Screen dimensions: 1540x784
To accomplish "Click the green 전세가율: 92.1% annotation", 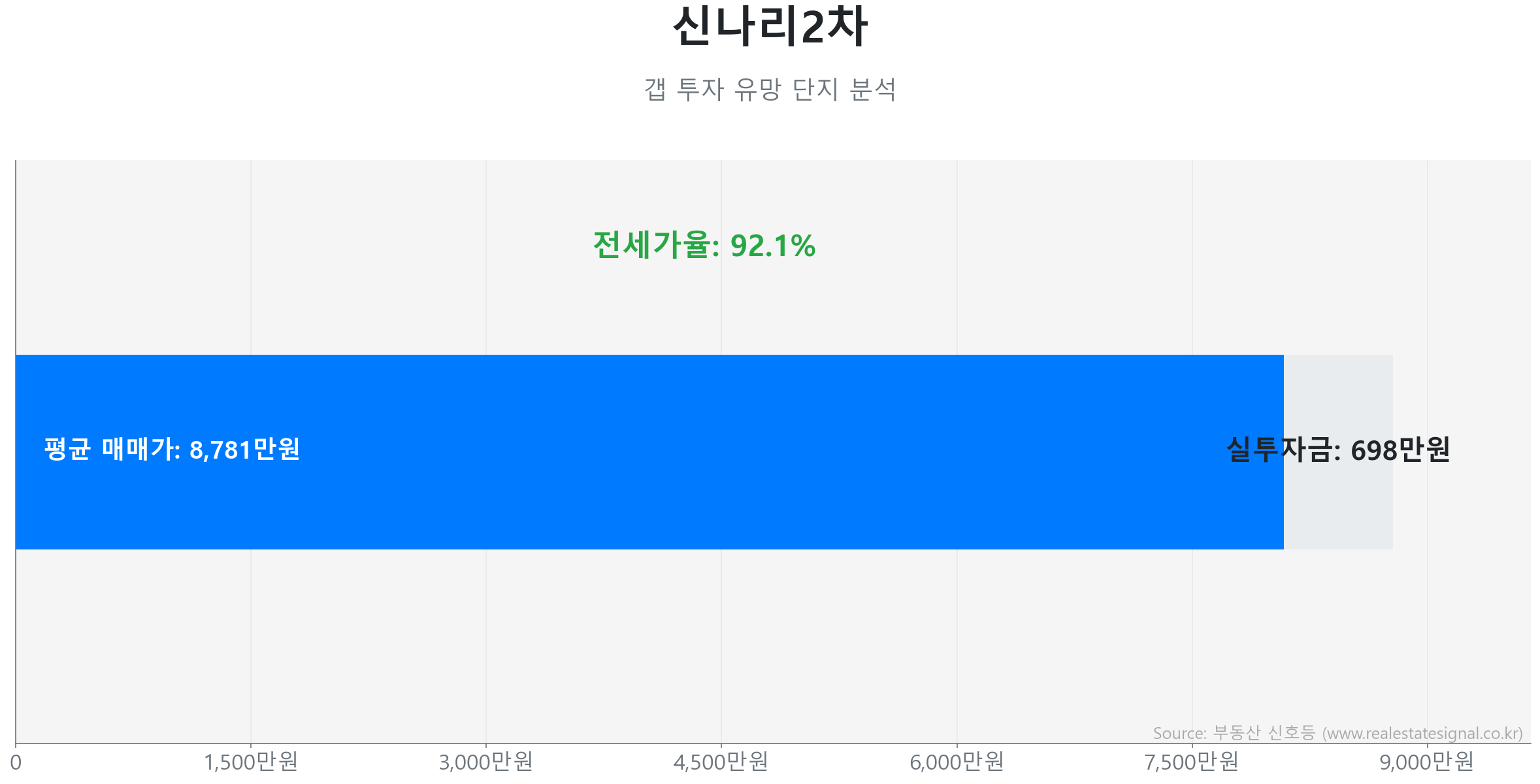I will (x=704, y=246).
